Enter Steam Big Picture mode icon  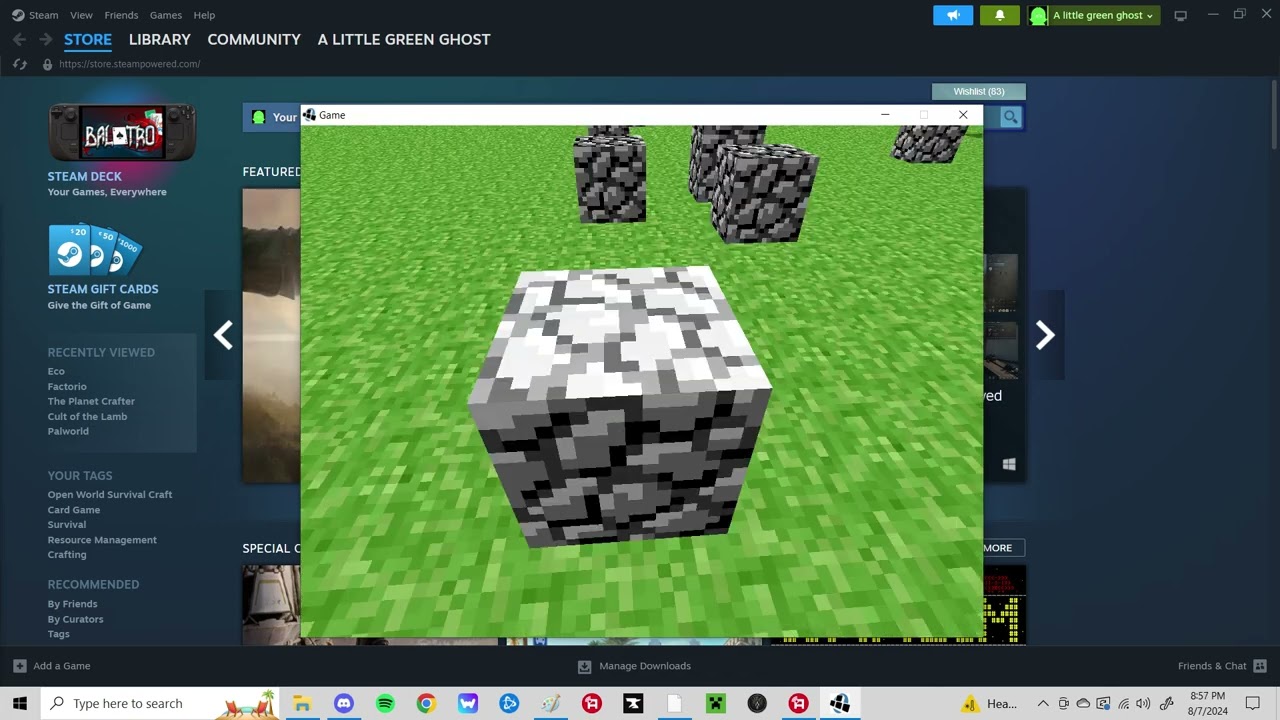1181,15
